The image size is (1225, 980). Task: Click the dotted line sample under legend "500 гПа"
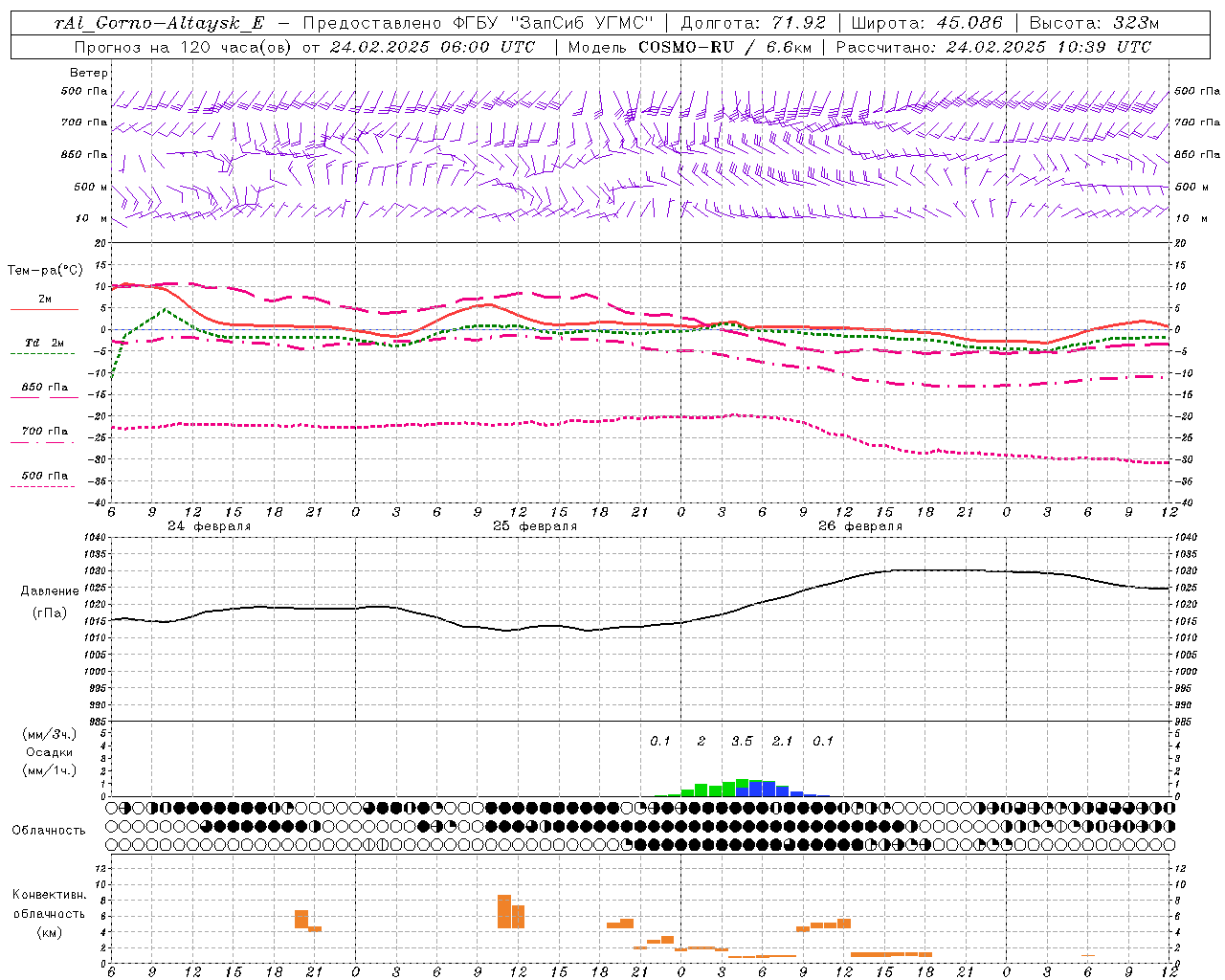(x=43, y=486)
